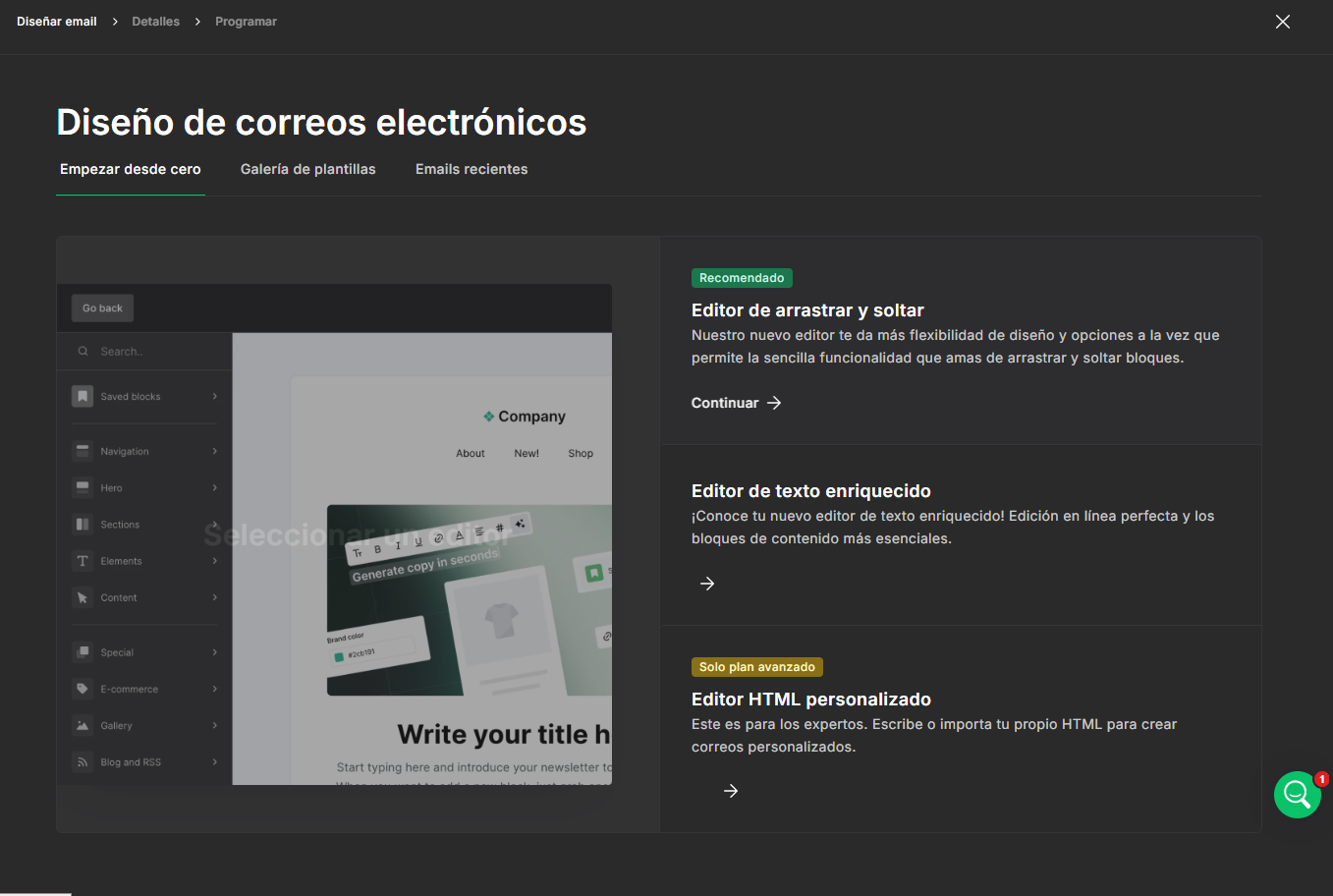Click the Brand color green swatch
The width and height of the screenshot is (1333, 896).
339,656
